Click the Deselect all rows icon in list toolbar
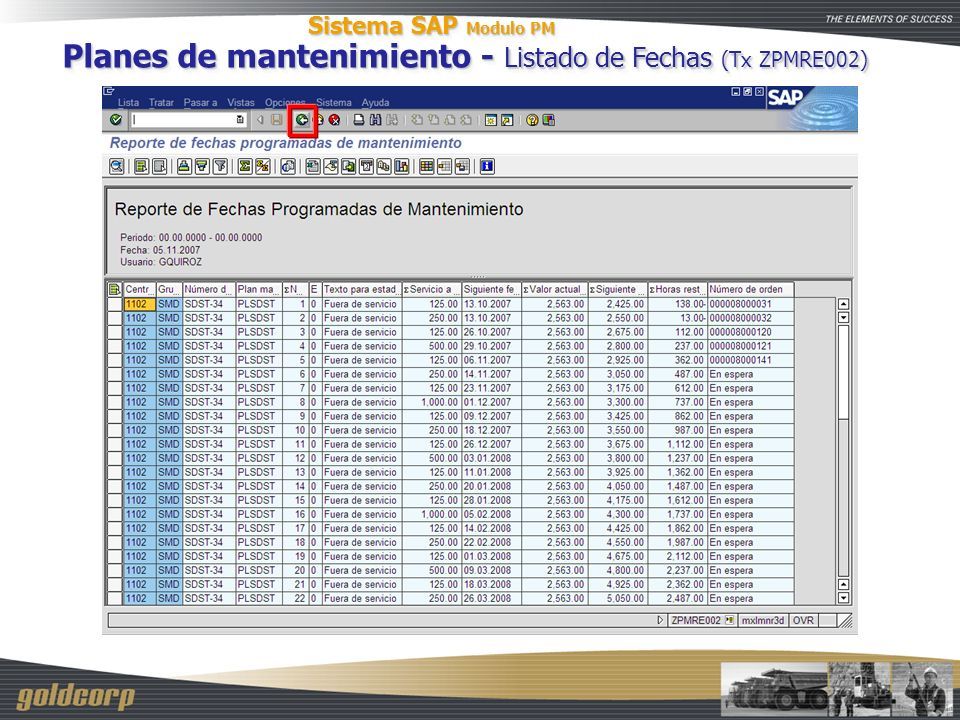 tap(159, 166)
